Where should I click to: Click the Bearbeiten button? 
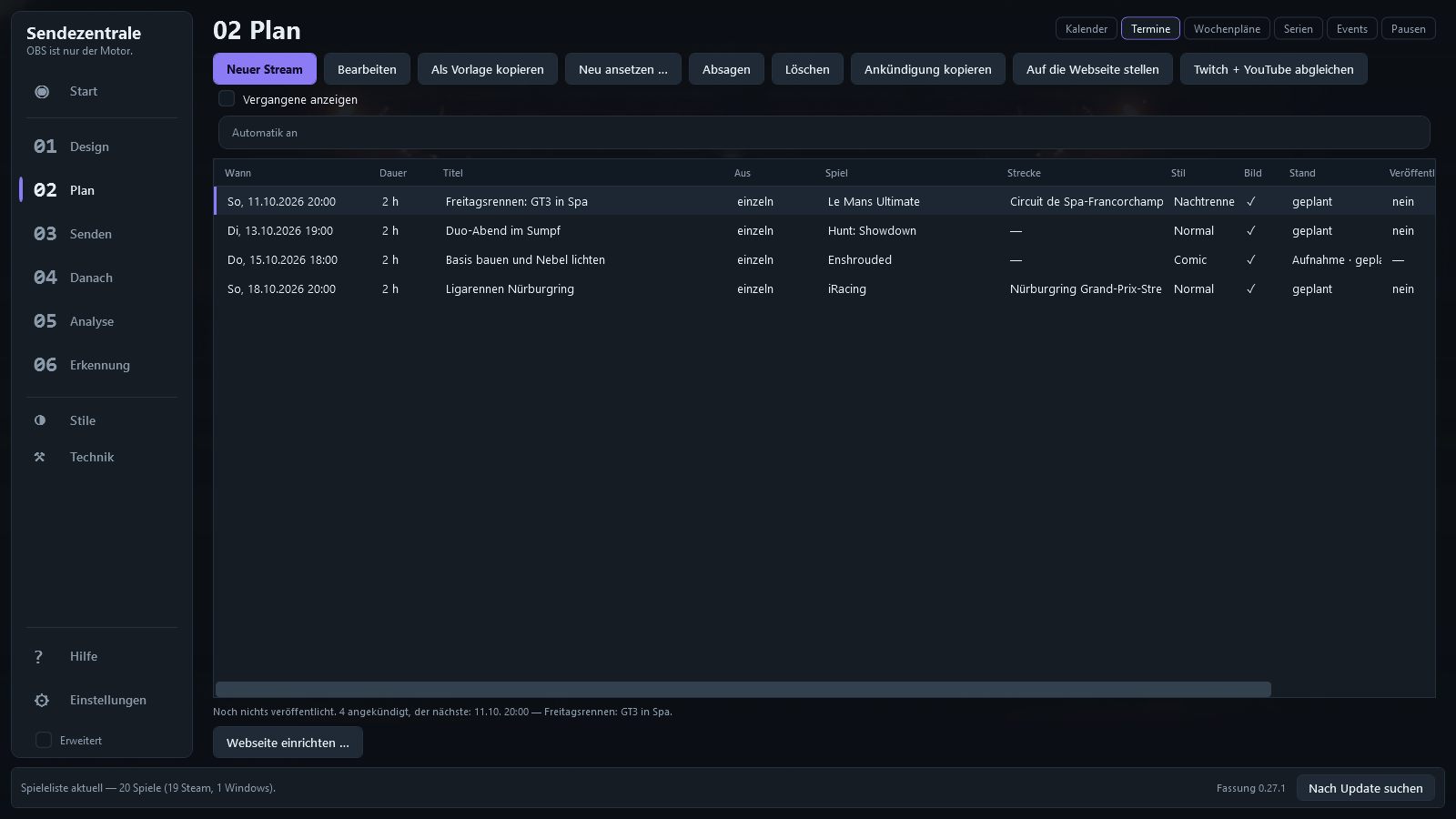[x=367, y=69]
